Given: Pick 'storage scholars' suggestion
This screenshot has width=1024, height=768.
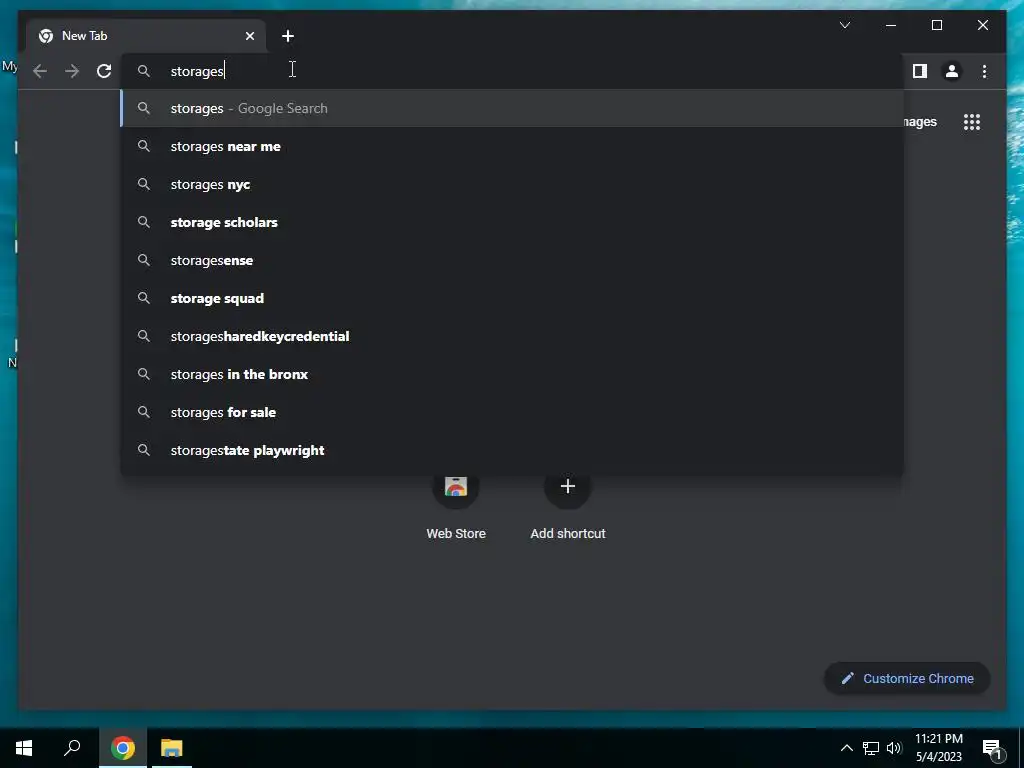Looking at the screenshot, I should [x=512, y=222].
